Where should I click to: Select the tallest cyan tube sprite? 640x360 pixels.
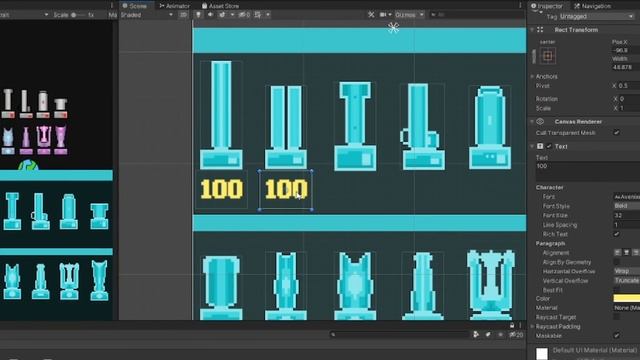(221, 115)
